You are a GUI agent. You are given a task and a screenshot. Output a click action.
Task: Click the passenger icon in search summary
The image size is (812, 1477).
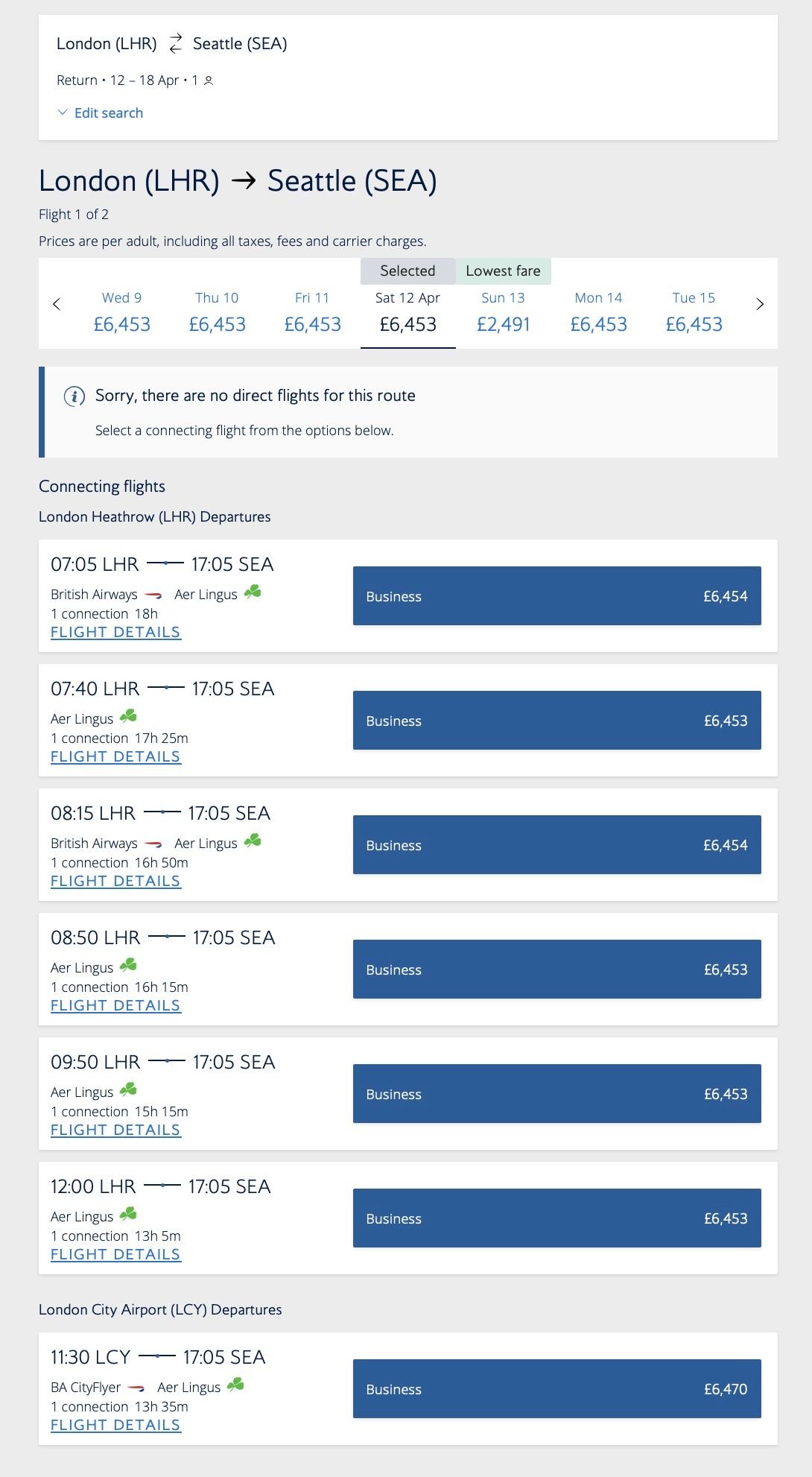[x=209, y=80]
